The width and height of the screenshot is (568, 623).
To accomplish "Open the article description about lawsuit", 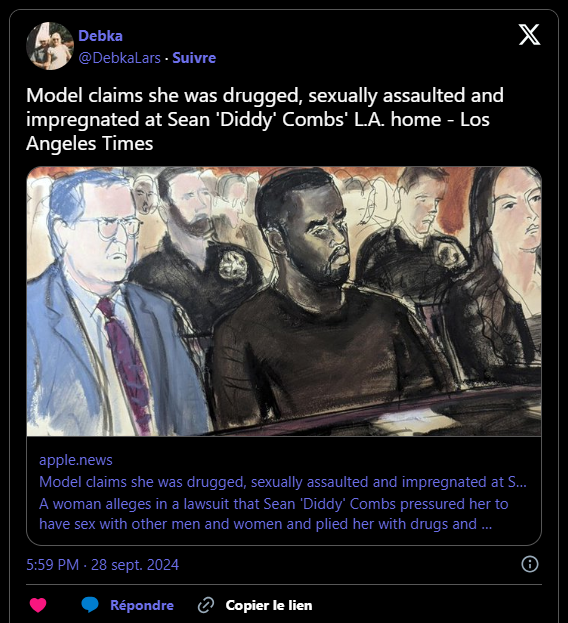I will [x=274, y=514].
